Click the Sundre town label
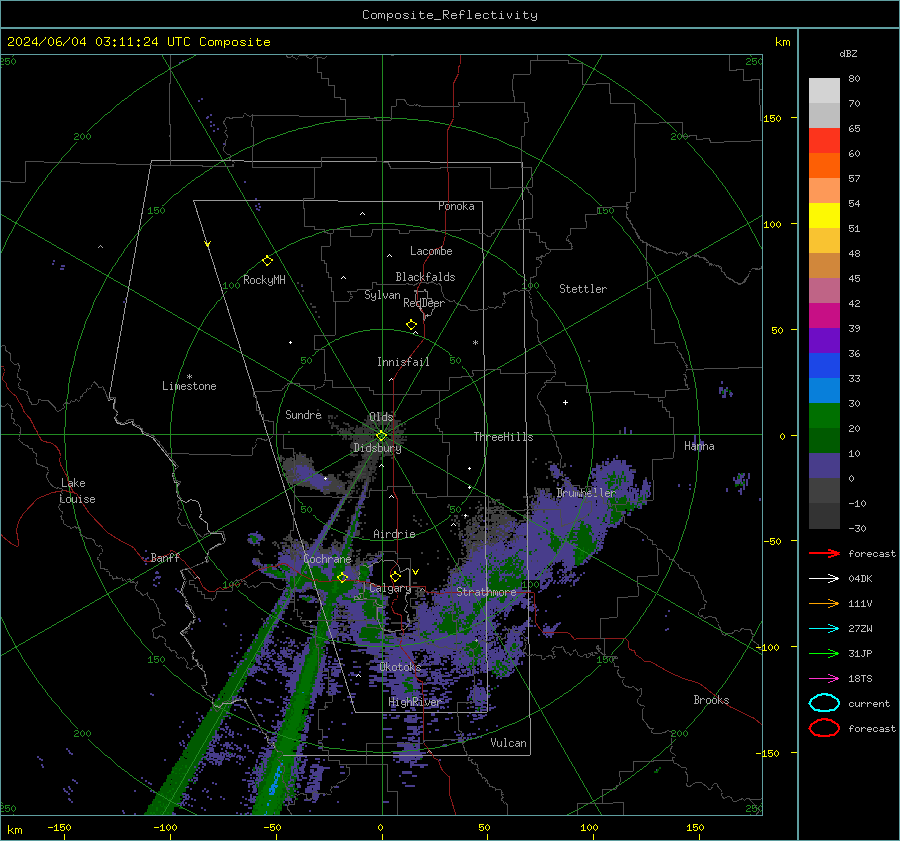The width and height of the screenshot is (900, 841). coord(303,415)
